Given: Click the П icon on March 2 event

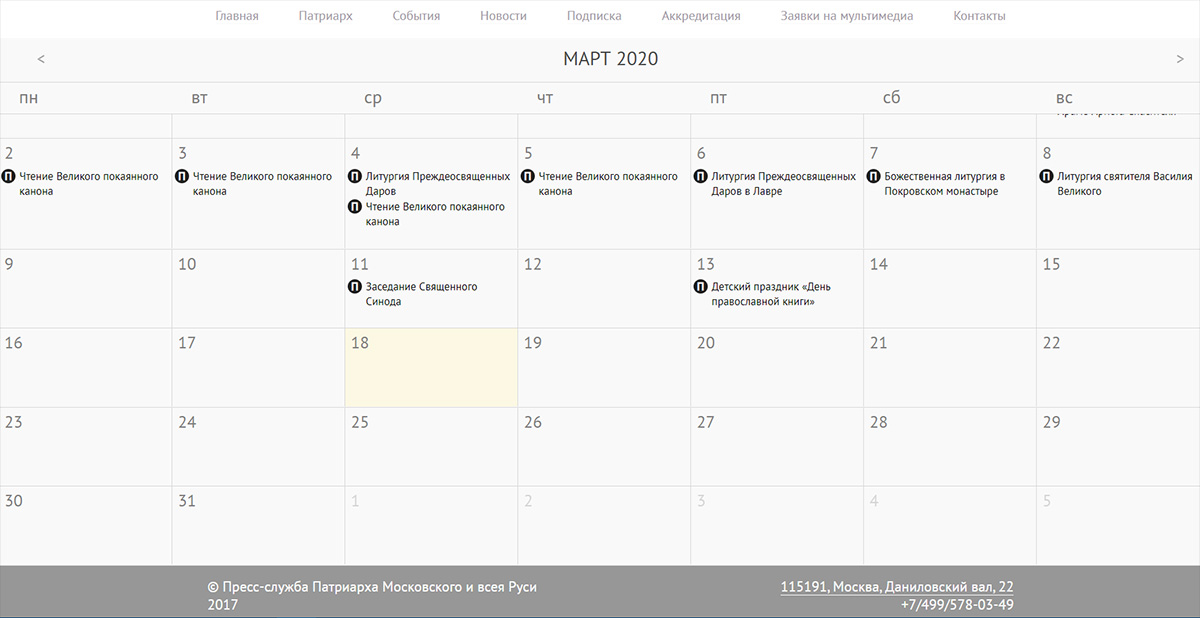Looking at the screenshot, I should [9, 177].
